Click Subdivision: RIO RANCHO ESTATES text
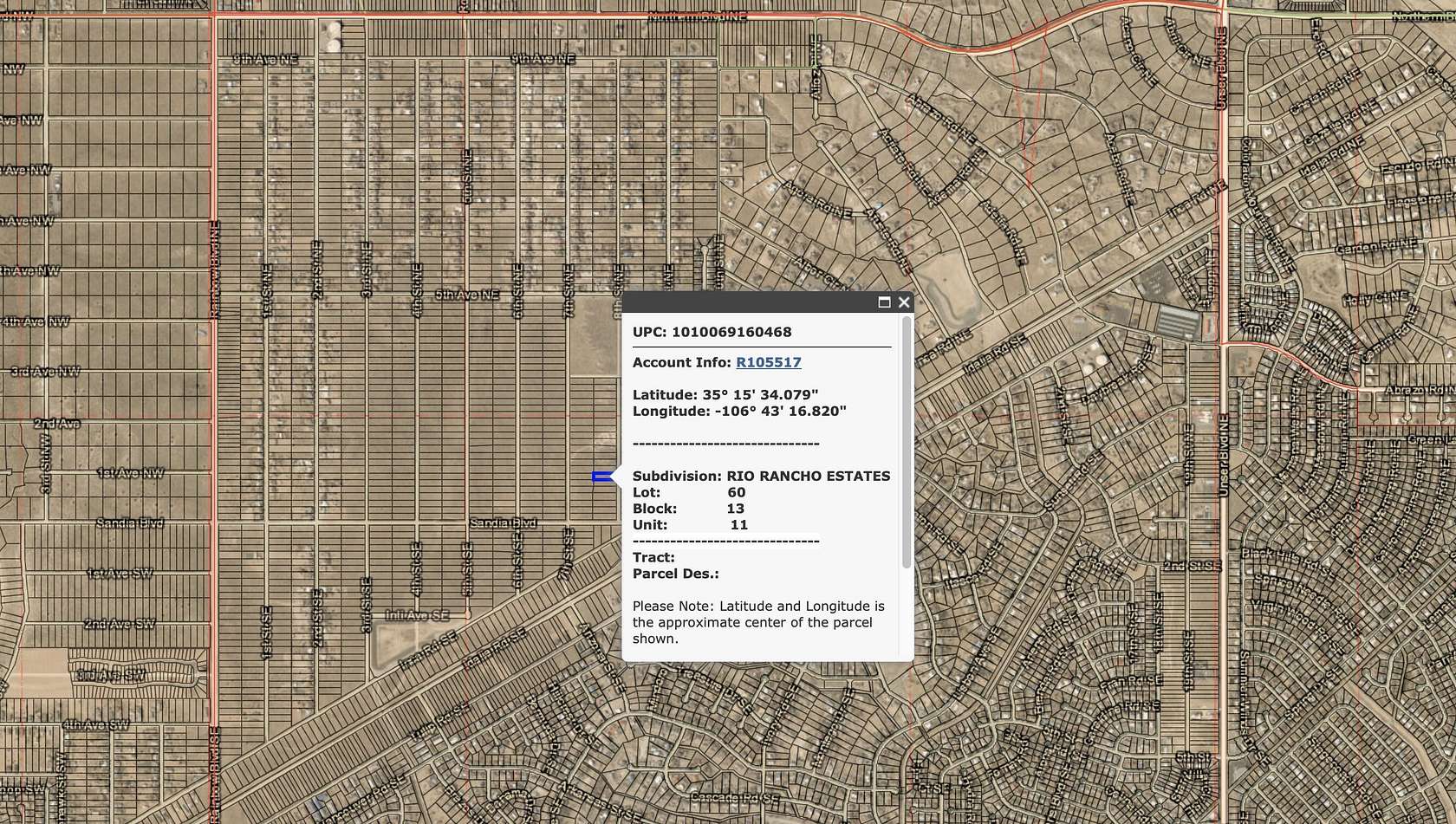 click(762, 476)
